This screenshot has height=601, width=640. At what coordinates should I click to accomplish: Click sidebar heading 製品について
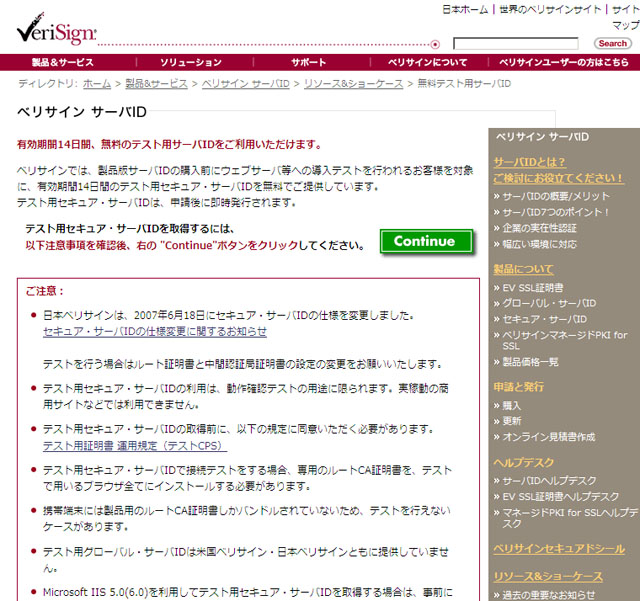click(x=523, y=269)
